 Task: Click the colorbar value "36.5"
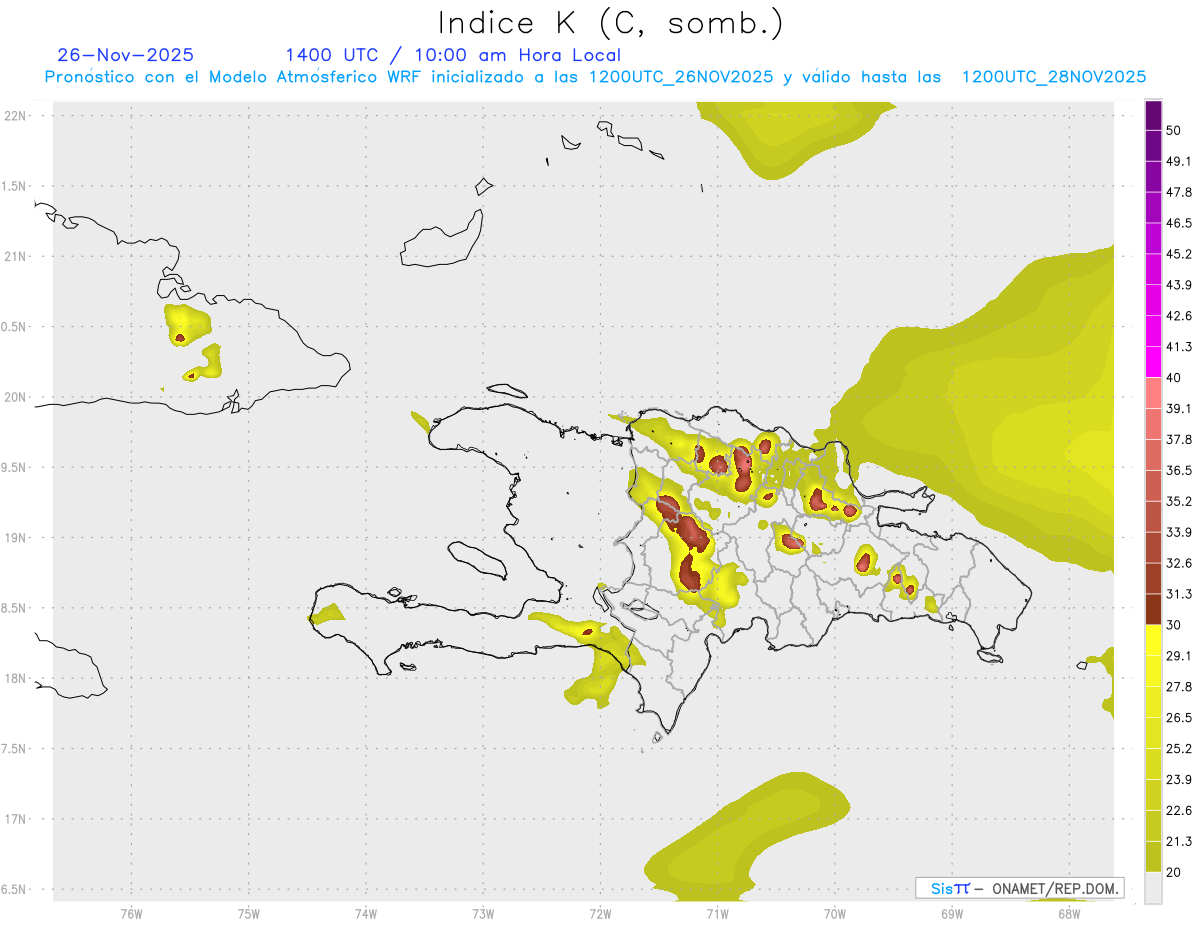1179,470
